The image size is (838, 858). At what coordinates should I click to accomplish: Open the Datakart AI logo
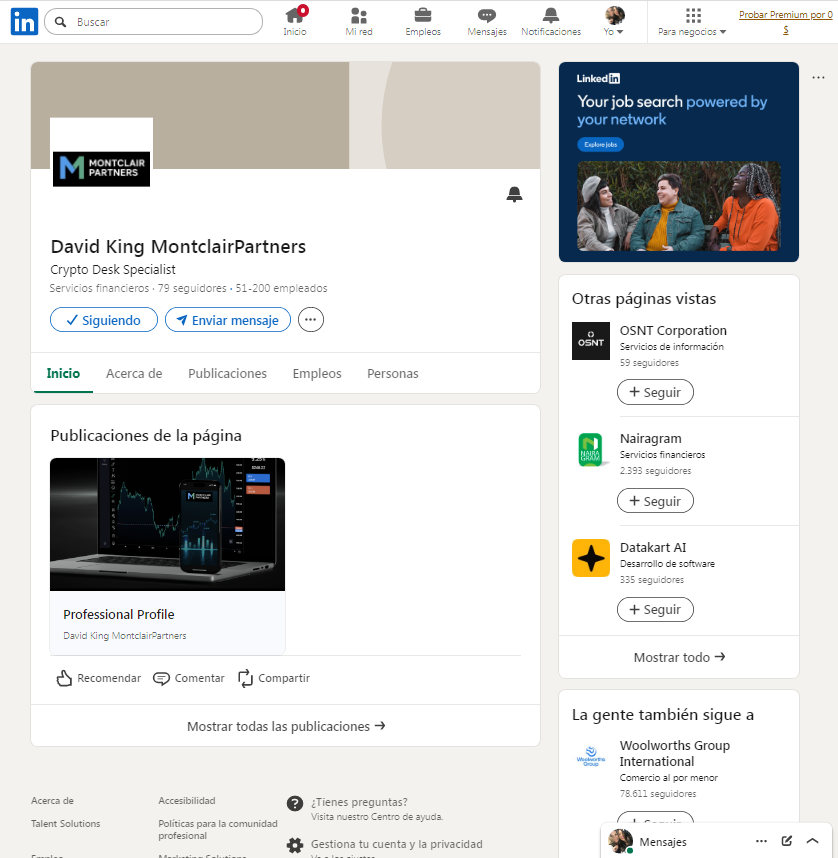click(591, 558)
